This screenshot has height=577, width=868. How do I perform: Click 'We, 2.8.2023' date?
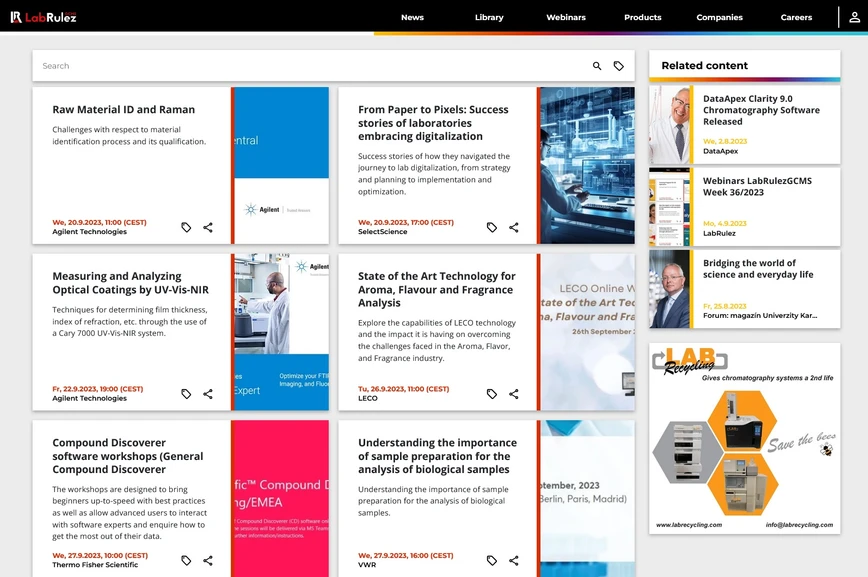725,141
